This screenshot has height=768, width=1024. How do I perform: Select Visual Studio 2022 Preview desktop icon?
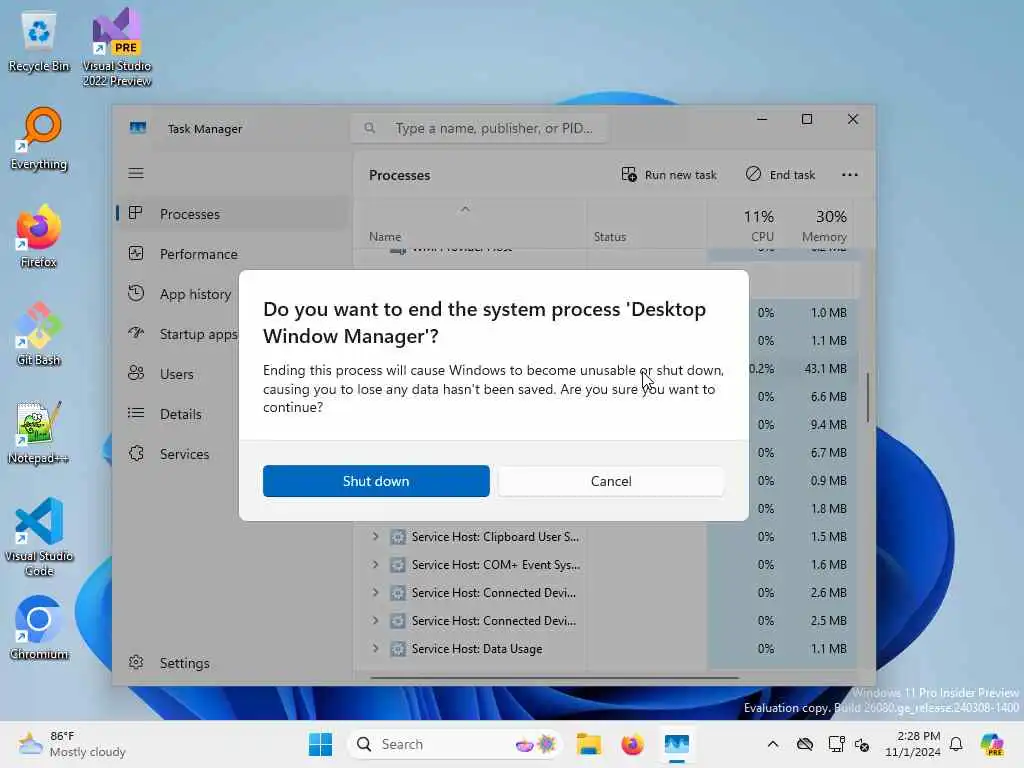pyautogui.click(x=117, y=47)
